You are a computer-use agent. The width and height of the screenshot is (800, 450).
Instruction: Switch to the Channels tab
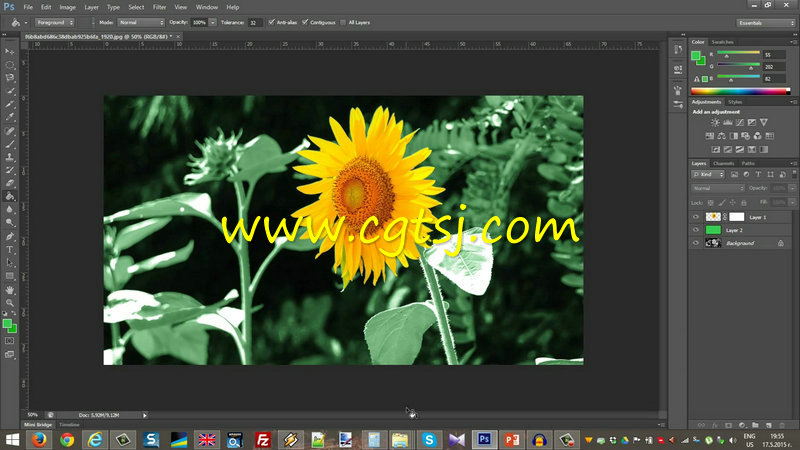pos(723,163)
